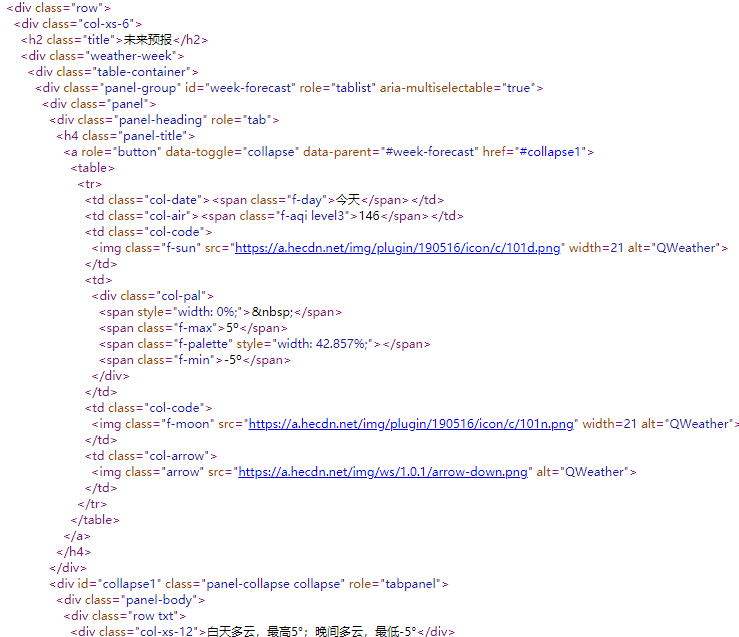The height and width of the screenshot is (637, 739).
Task: Click the opening table tag
Action: 92,168
